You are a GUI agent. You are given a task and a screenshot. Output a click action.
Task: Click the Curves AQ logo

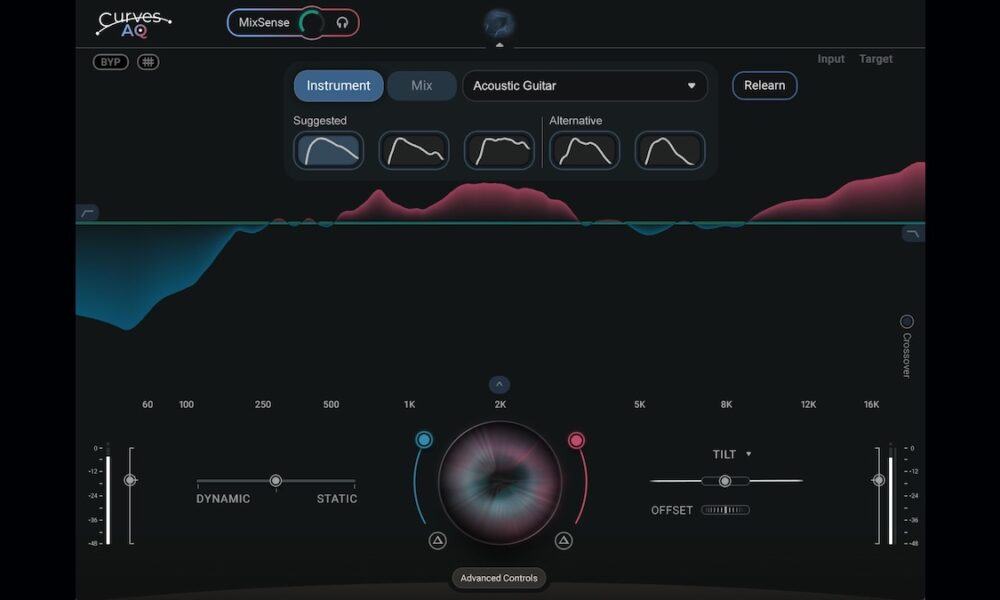pos(133,24)
